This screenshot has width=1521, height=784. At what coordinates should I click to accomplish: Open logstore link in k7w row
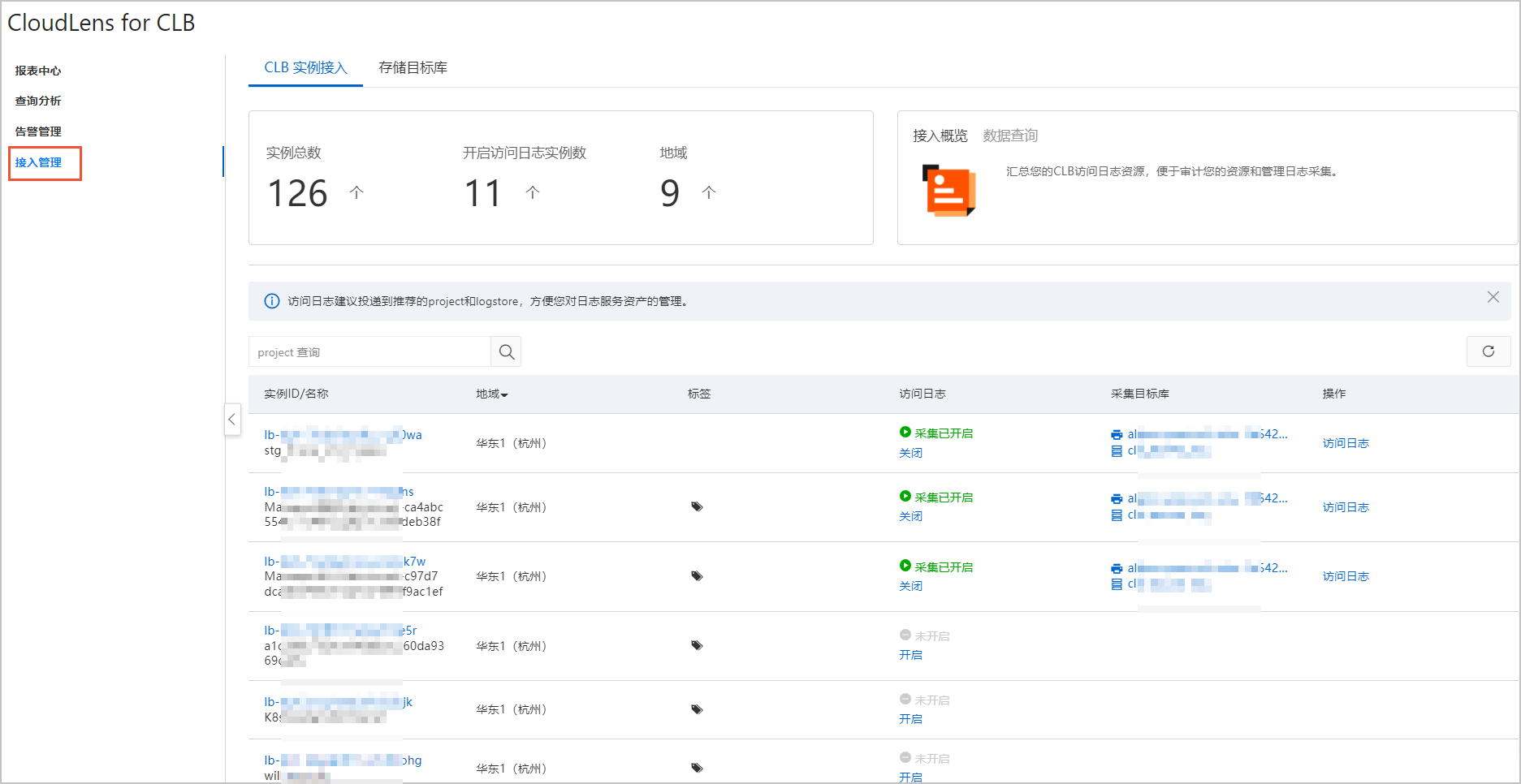click(x=1169, y=584)
